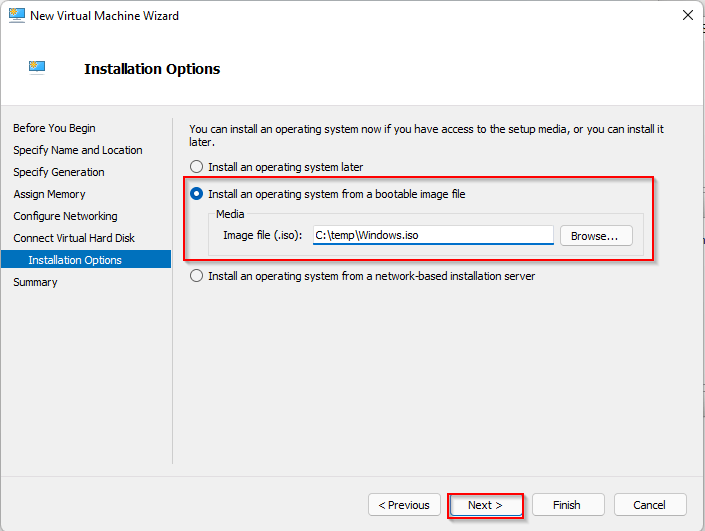The height and width of the screenshot is (531, 705).
Task: Select 'Install an operating system later' option
Action: click(197, 167)
